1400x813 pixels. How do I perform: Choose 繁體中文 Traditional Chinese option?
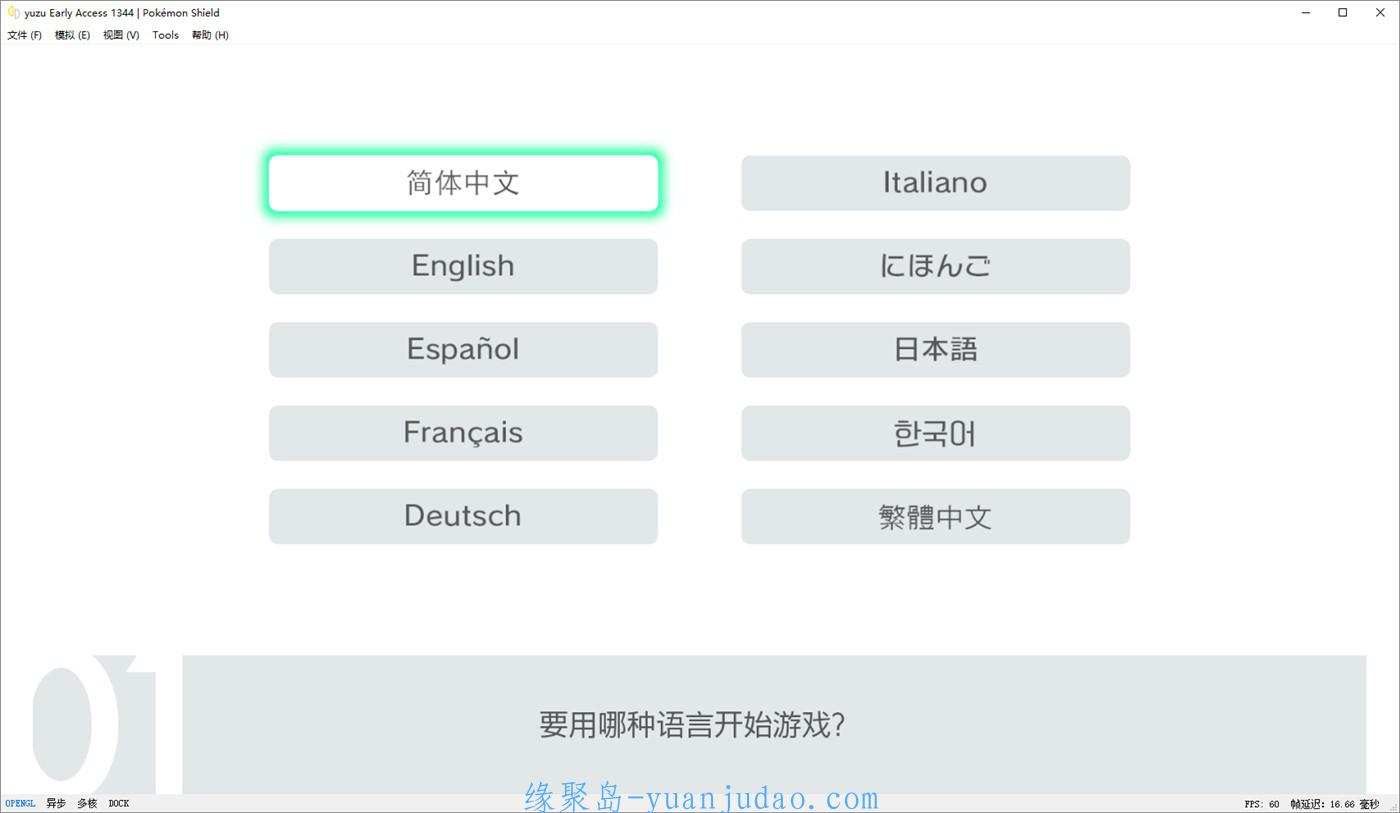click(x=935, y=516)
